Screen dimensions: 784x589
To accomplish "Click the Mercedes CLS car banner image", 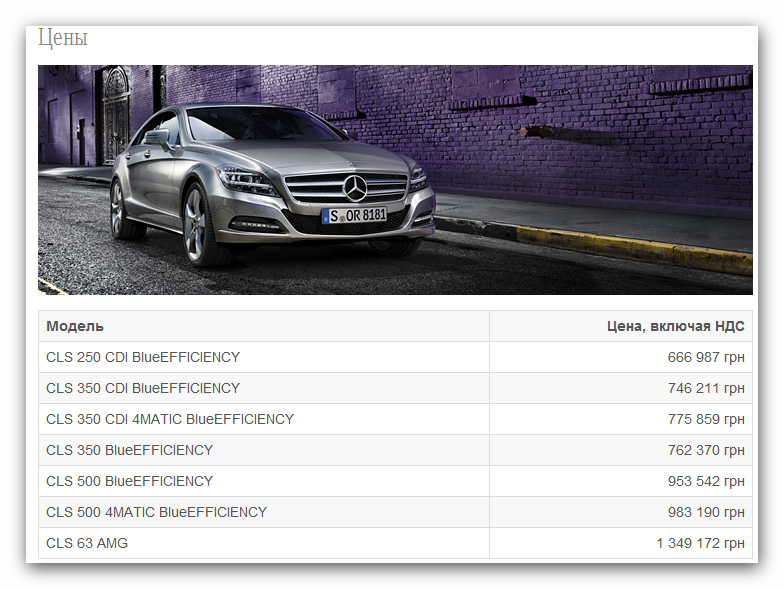I will [x=395, y=180].
